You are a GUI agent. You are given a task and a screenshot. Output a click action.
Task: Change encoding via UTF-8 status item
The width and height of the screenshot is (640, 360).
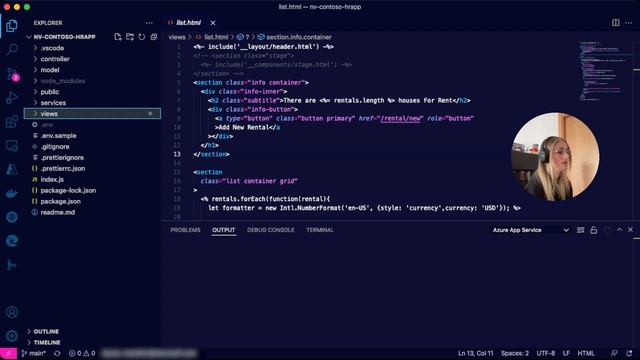tap(545, 353)
